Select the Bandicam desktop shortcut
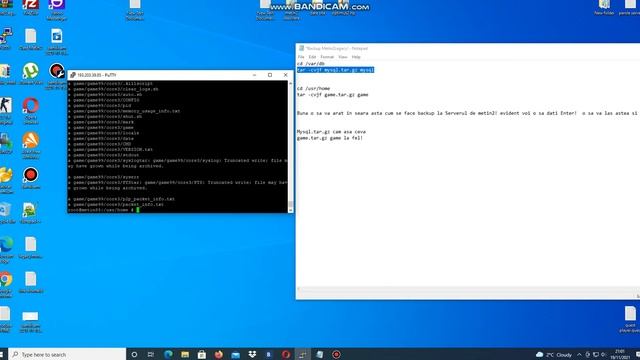This screenshot has width=640, height=360. (x=31, y=178)
